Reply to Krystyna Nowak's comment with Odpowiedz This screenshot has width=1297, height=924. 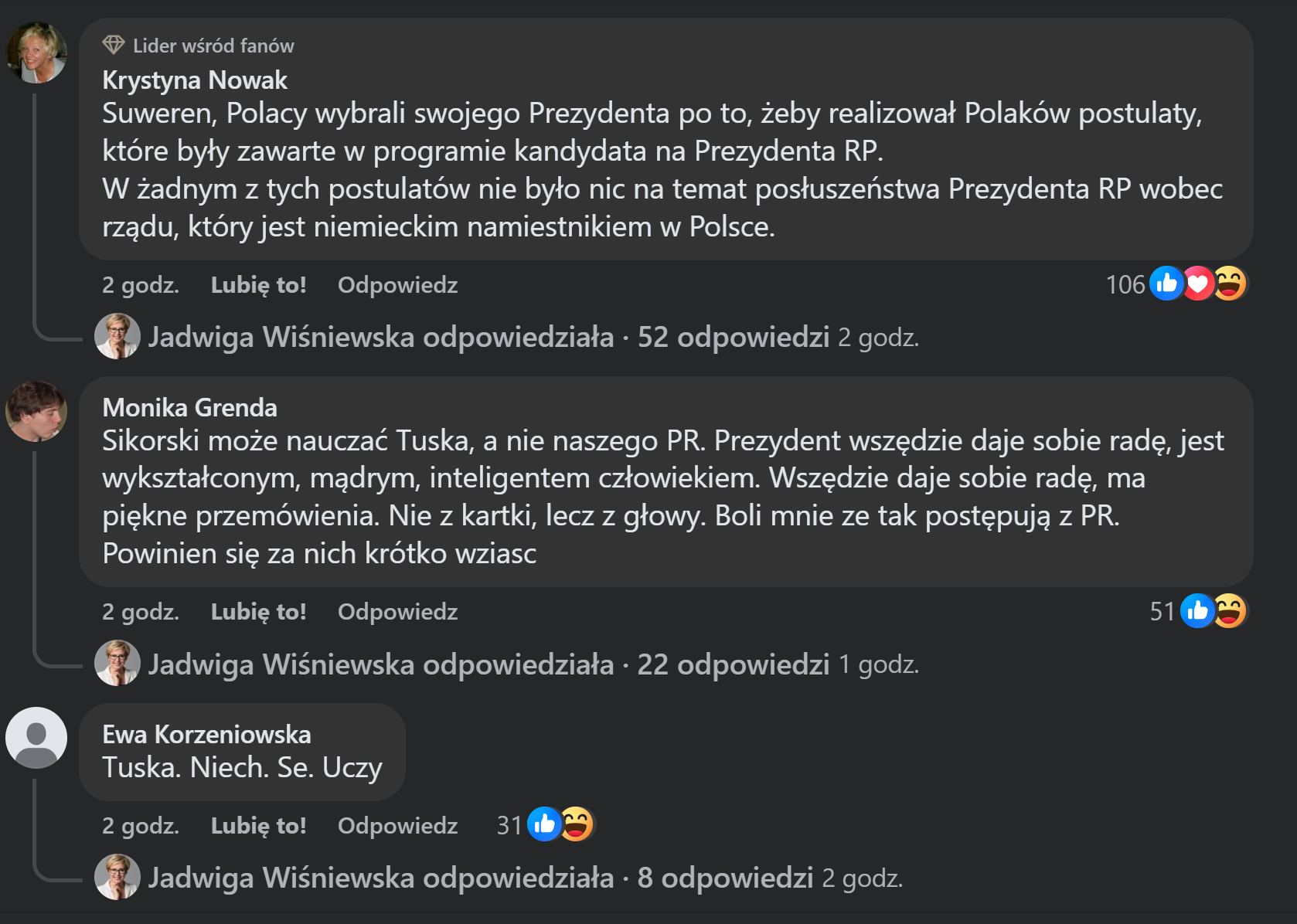397,285
